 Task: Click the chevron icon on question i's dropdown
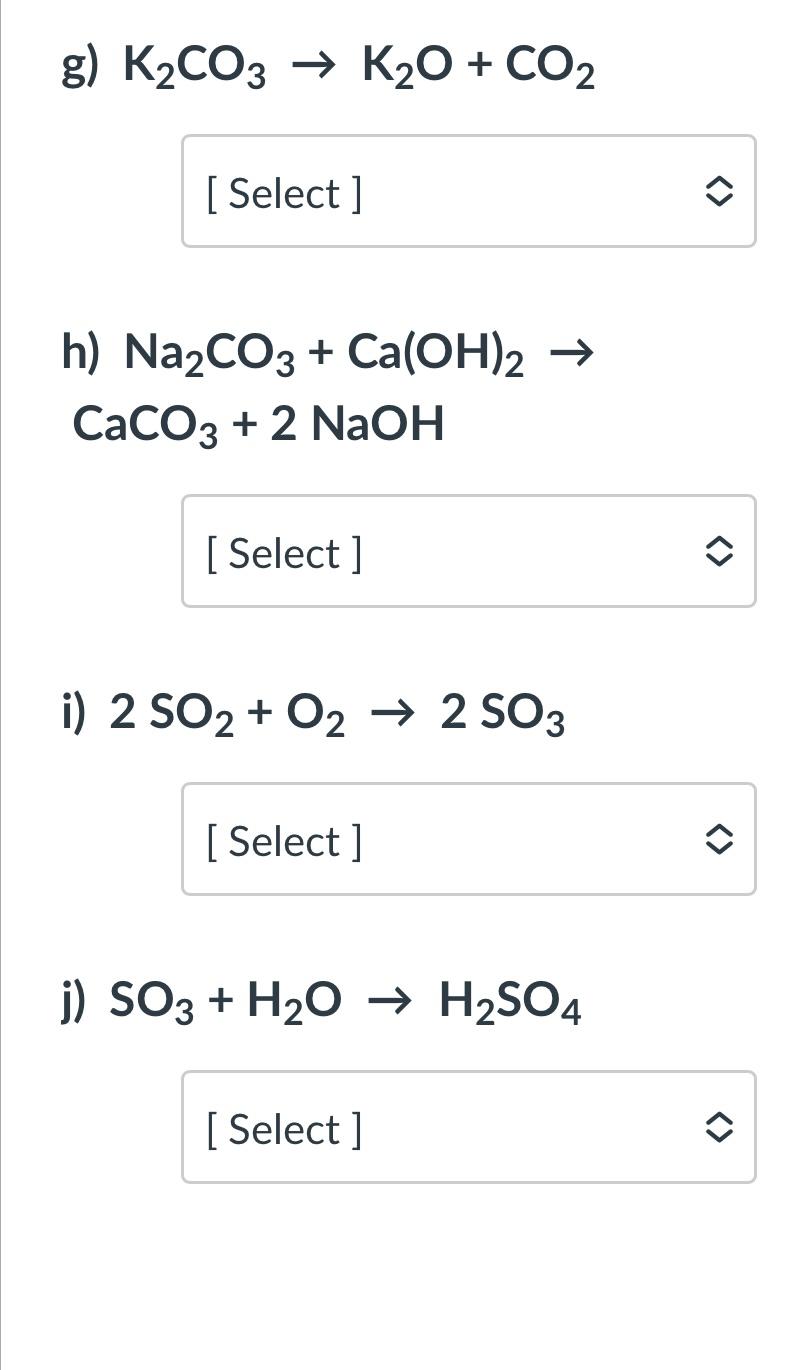click(x=720, y=839)
